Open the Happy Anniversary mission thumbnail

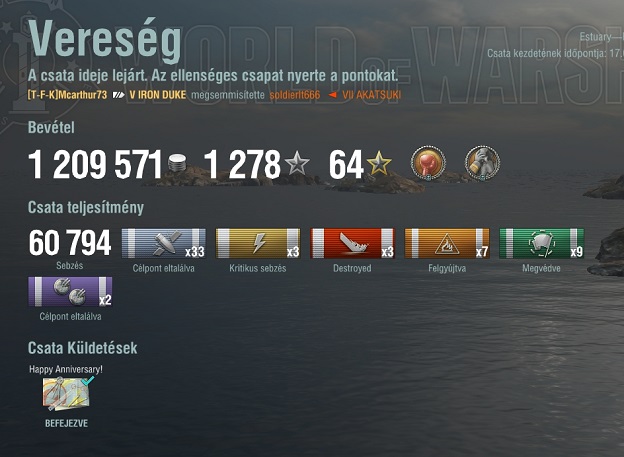pos(67,393)
